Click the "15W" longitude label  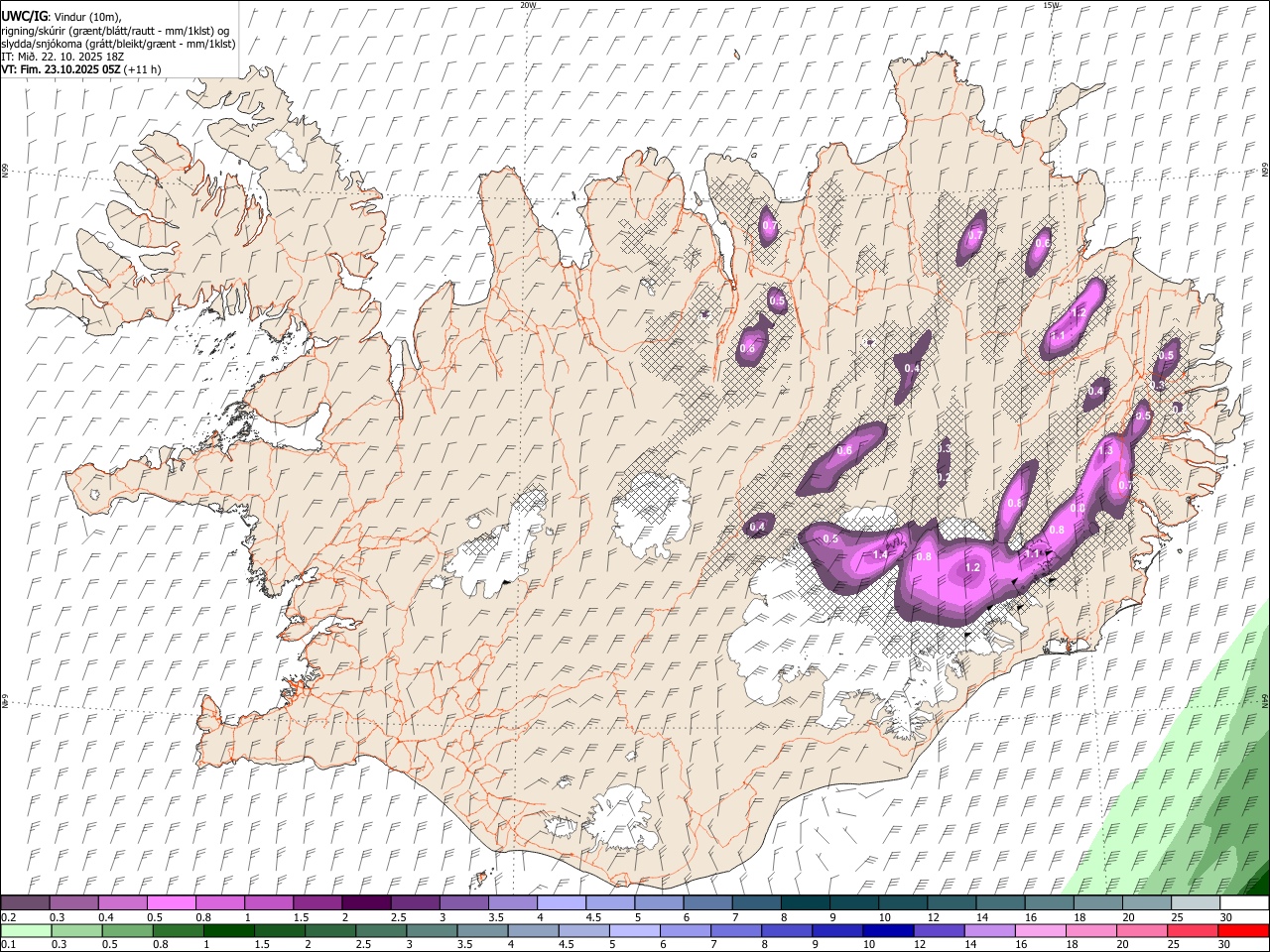[x=1052, y=5]
